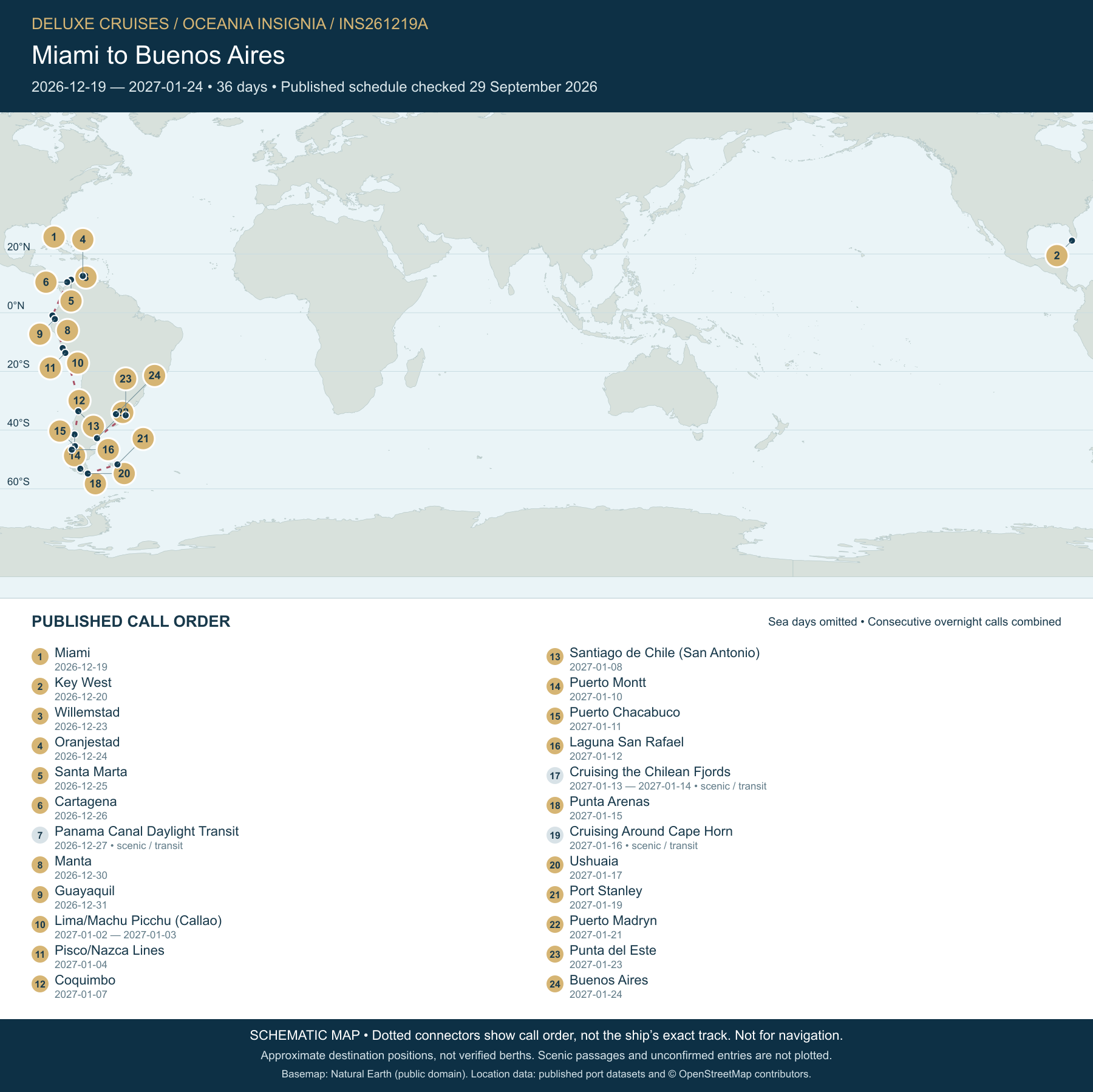The width and height of the screenshot is (1093, 1092).
Task: Click the breadcrumb DELUXE CRUISES / OCEANIA INSIGNIA
Action: pyautogui.click(x=179, y=24)
